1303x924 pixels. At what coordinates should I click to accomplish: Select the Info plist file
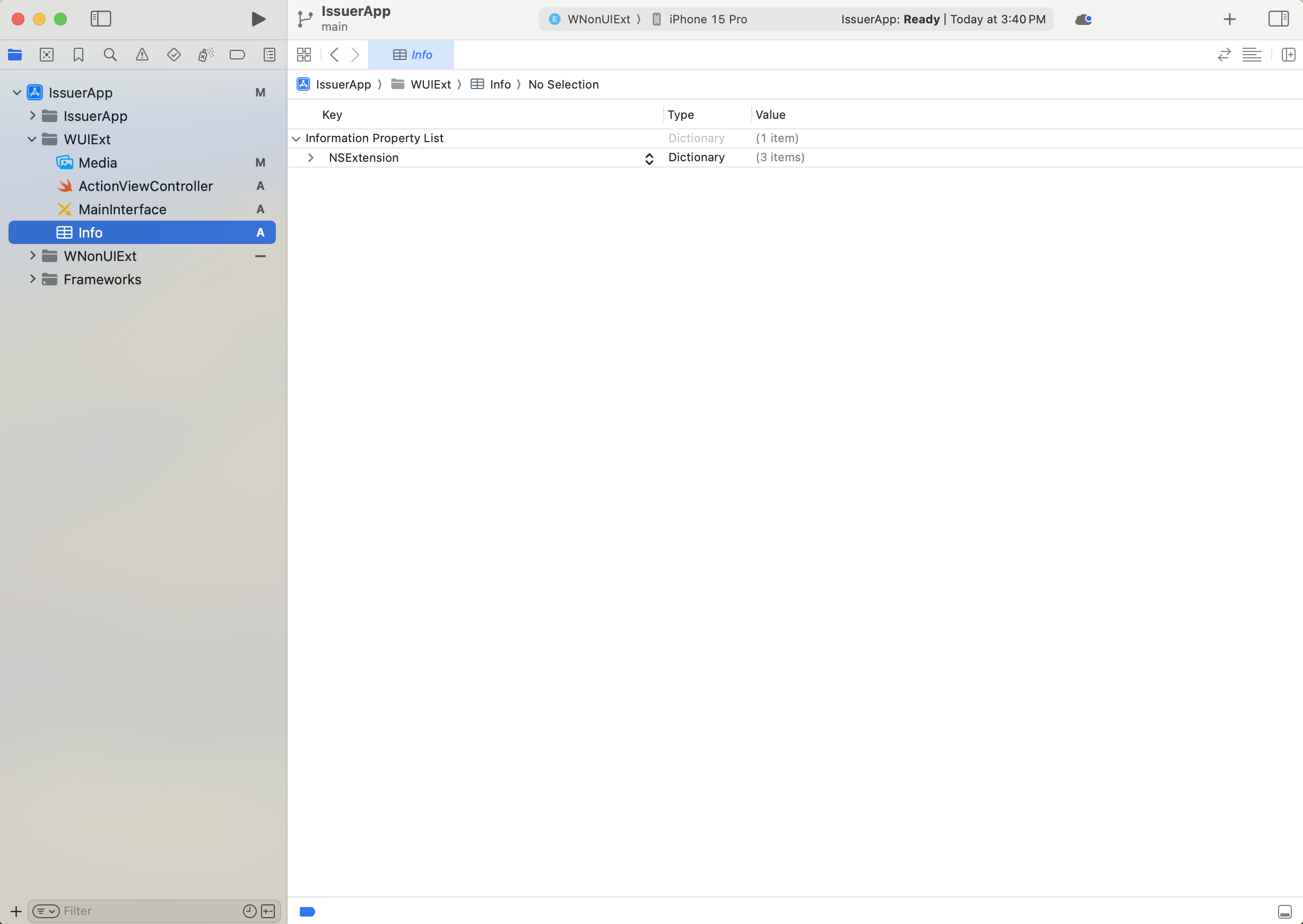[x=142, y=232]
